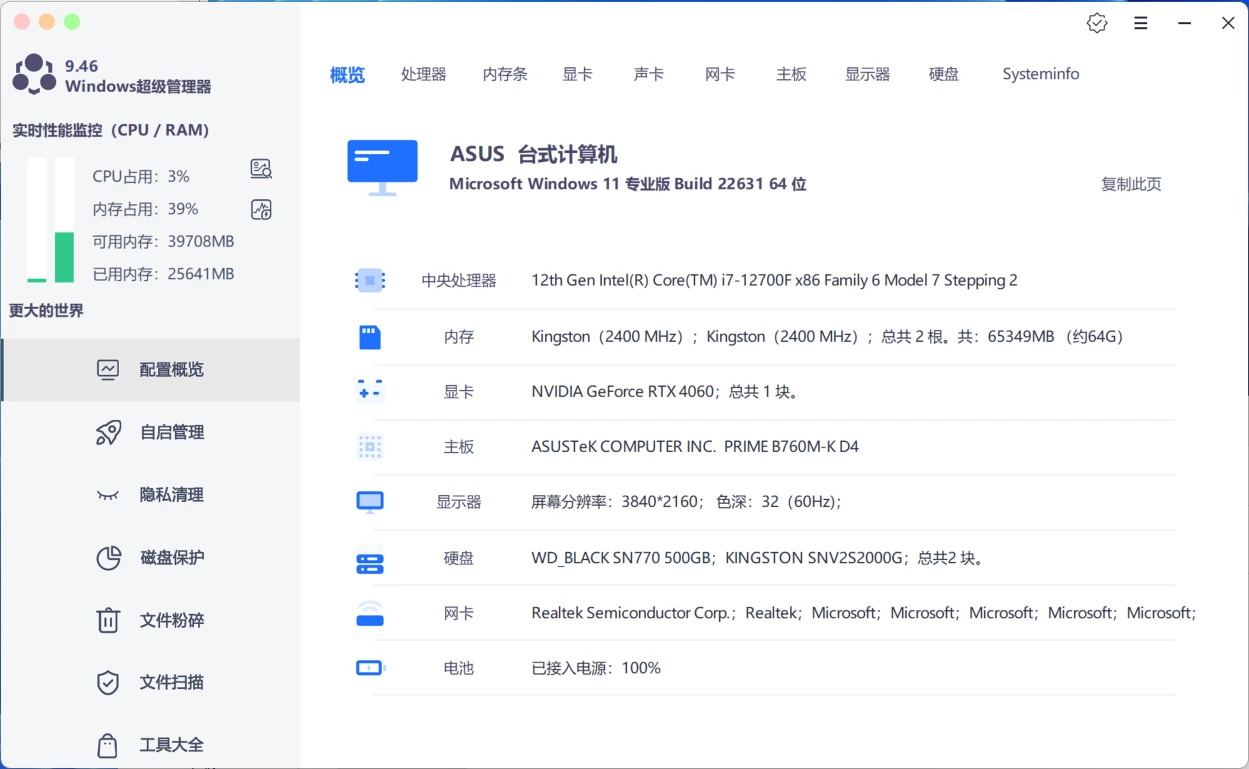Click the 可用内存 39708MB reading
This screenshot has width=1249, height=769.
[163, 242]
